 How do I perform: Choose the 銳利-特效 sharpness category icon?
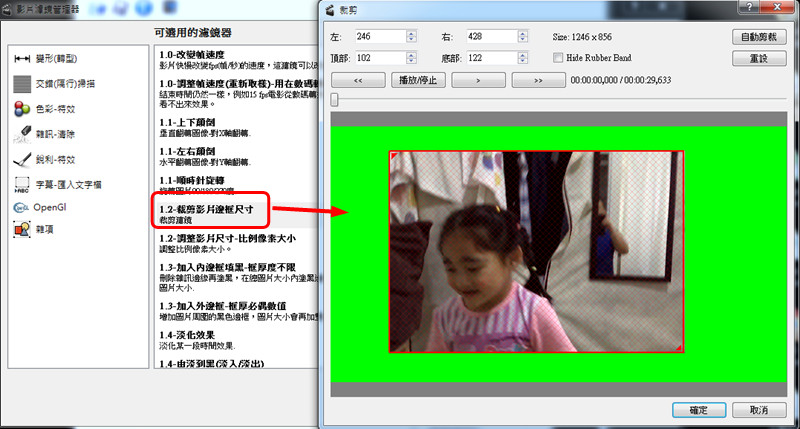[22, 160]
